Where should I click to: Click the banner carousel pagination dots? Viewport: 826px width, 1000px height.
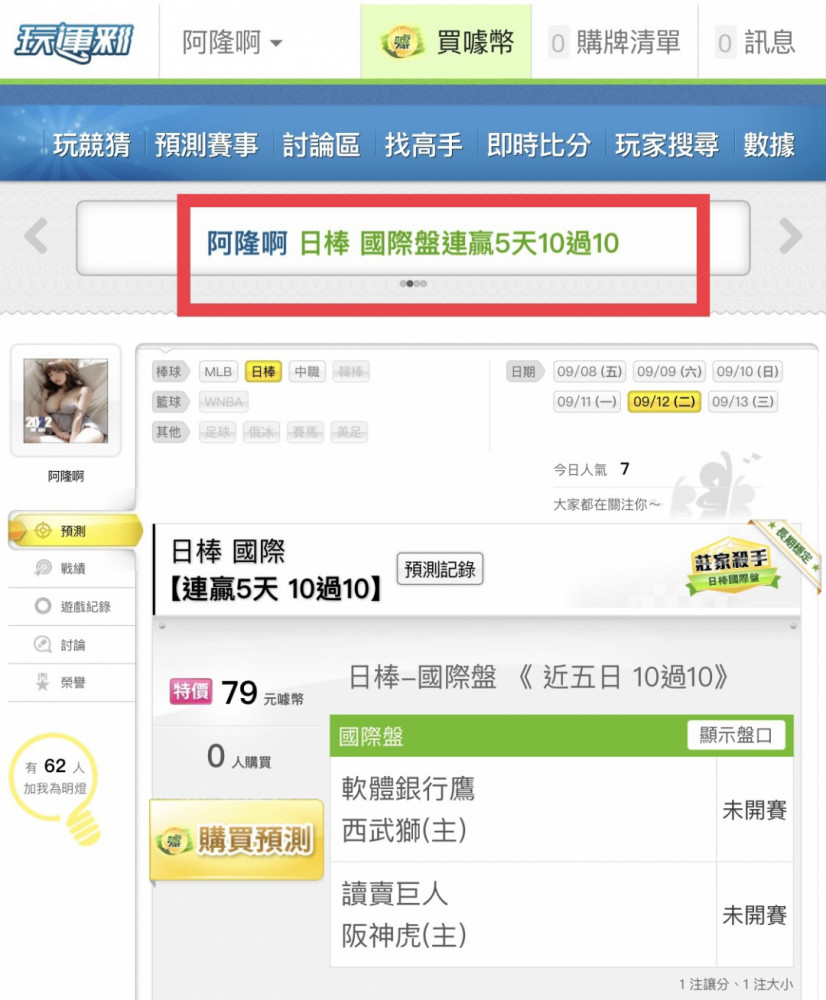[413, 284]
